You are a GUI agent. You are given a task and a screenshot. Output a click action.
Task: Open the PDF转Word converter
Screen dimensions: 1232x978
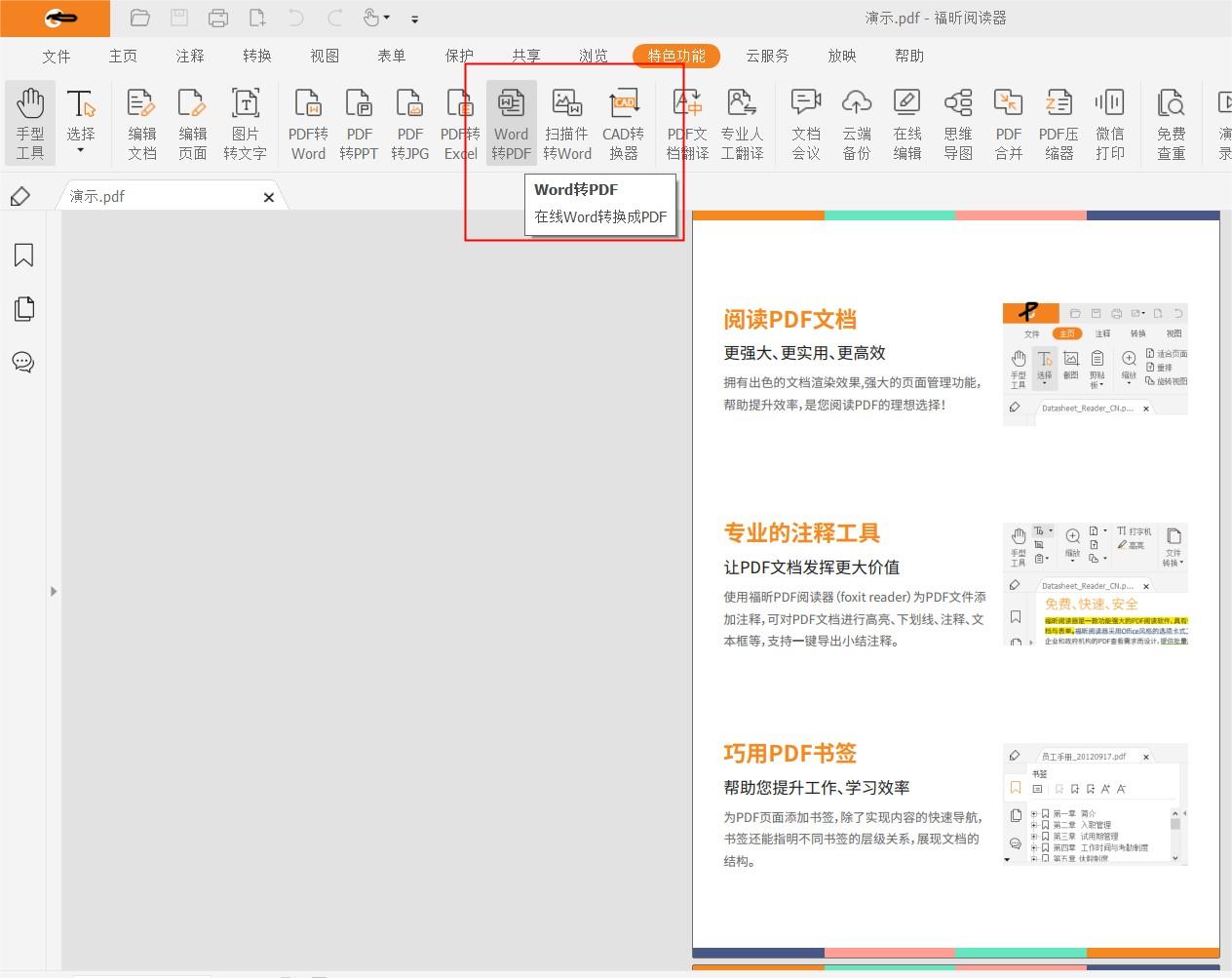(308, 122)
